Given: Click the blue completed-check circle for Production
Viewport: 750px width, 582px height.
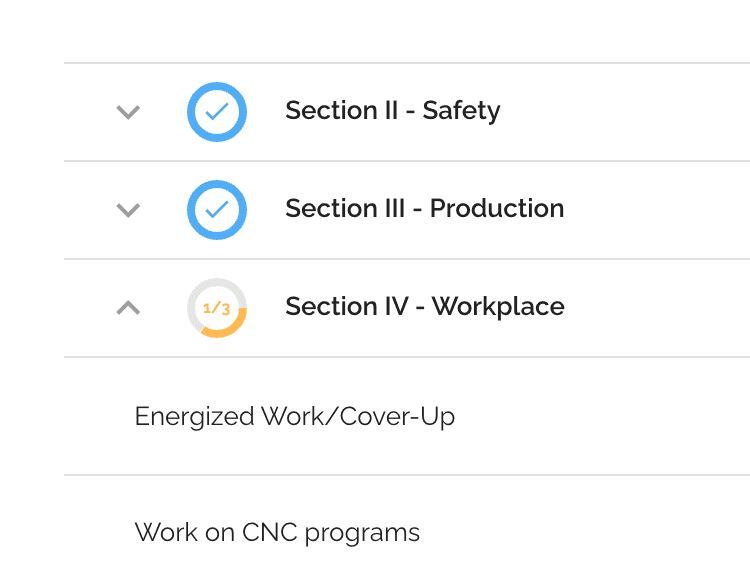Looking at the screenshot, I should (217, 210).
